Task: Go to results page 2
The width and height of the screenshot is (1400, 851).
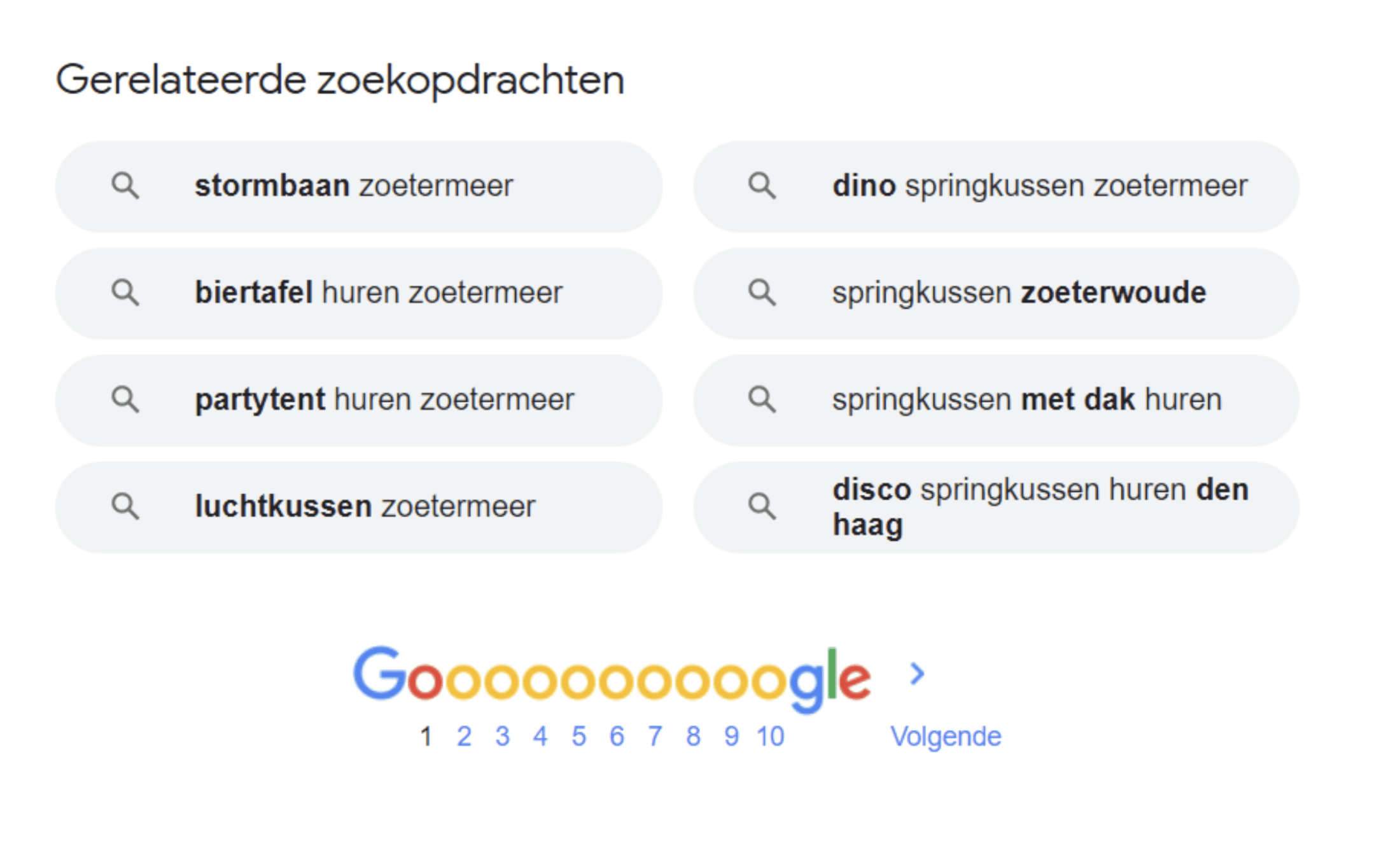Action: (x=464, y=737)
